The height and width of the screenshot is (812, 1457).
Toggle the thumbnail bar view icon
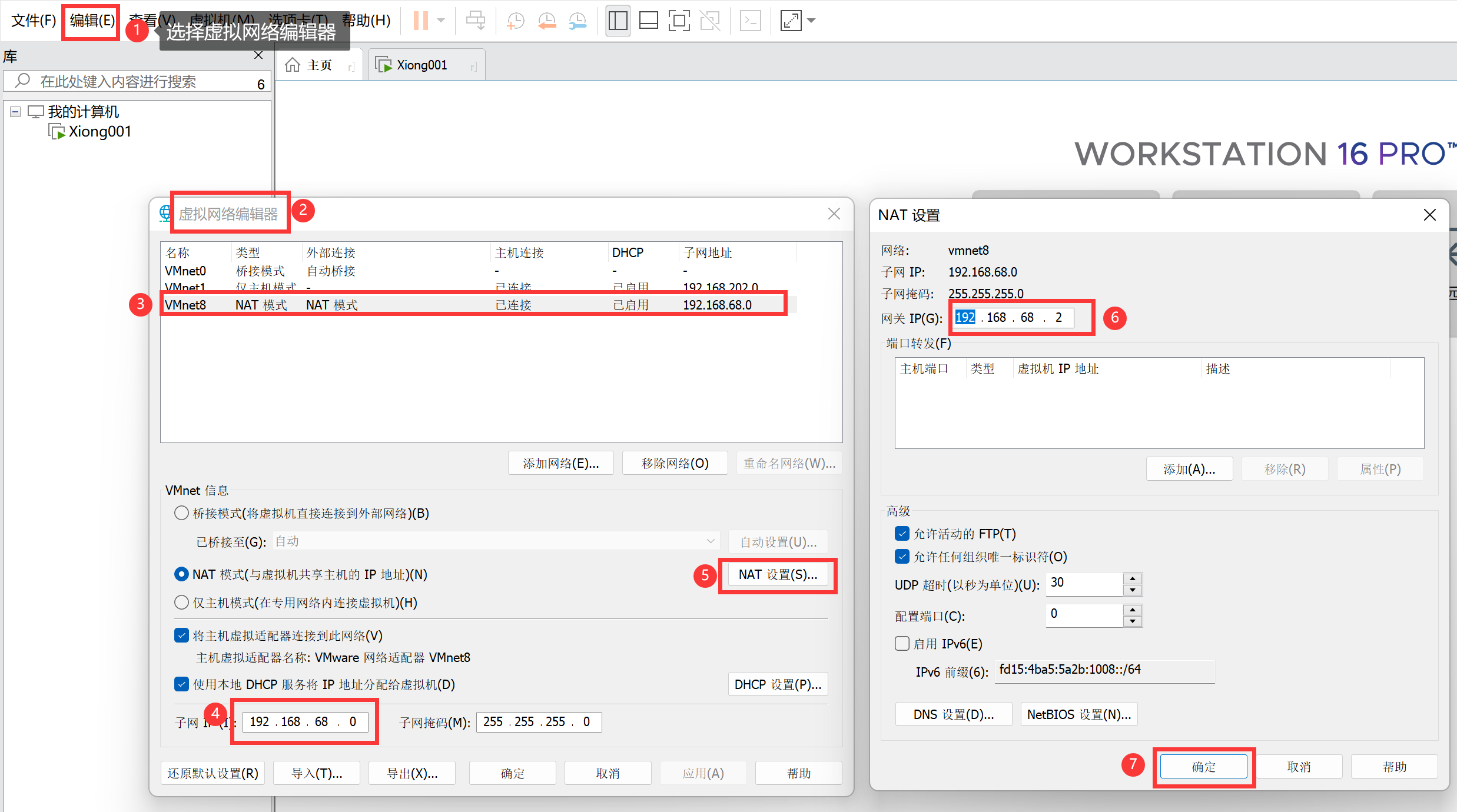click(648, 21)
